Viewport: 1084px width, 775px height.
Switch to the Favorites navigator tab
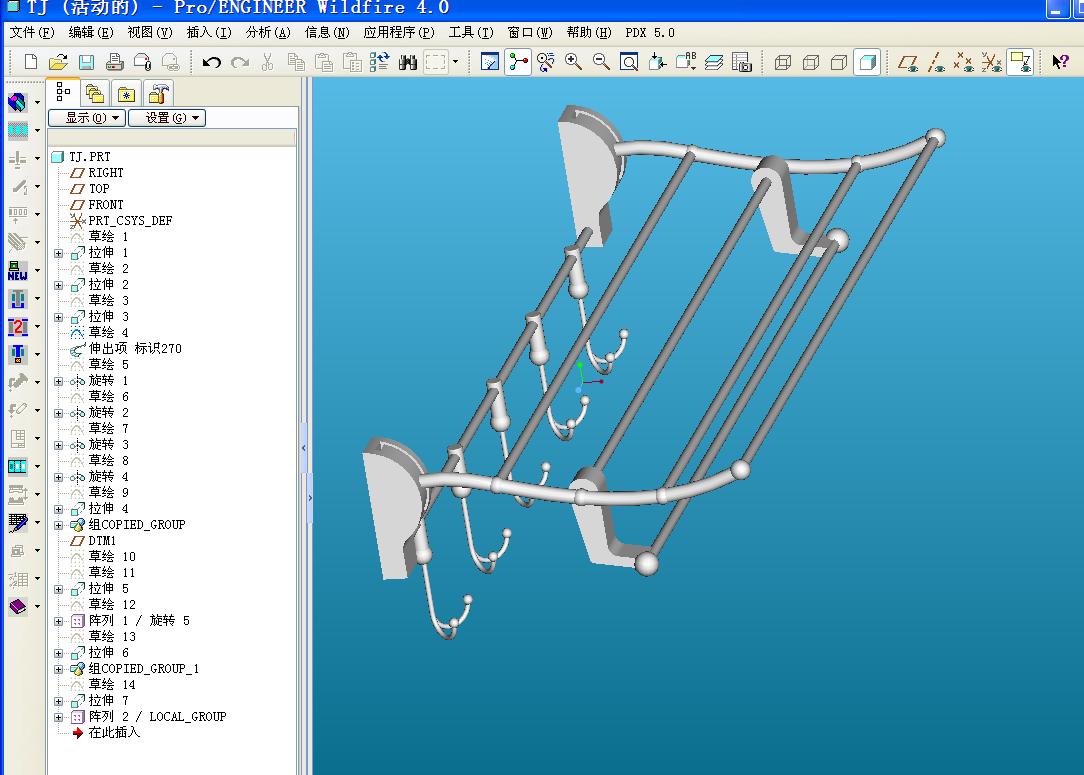tap(127, 93)
